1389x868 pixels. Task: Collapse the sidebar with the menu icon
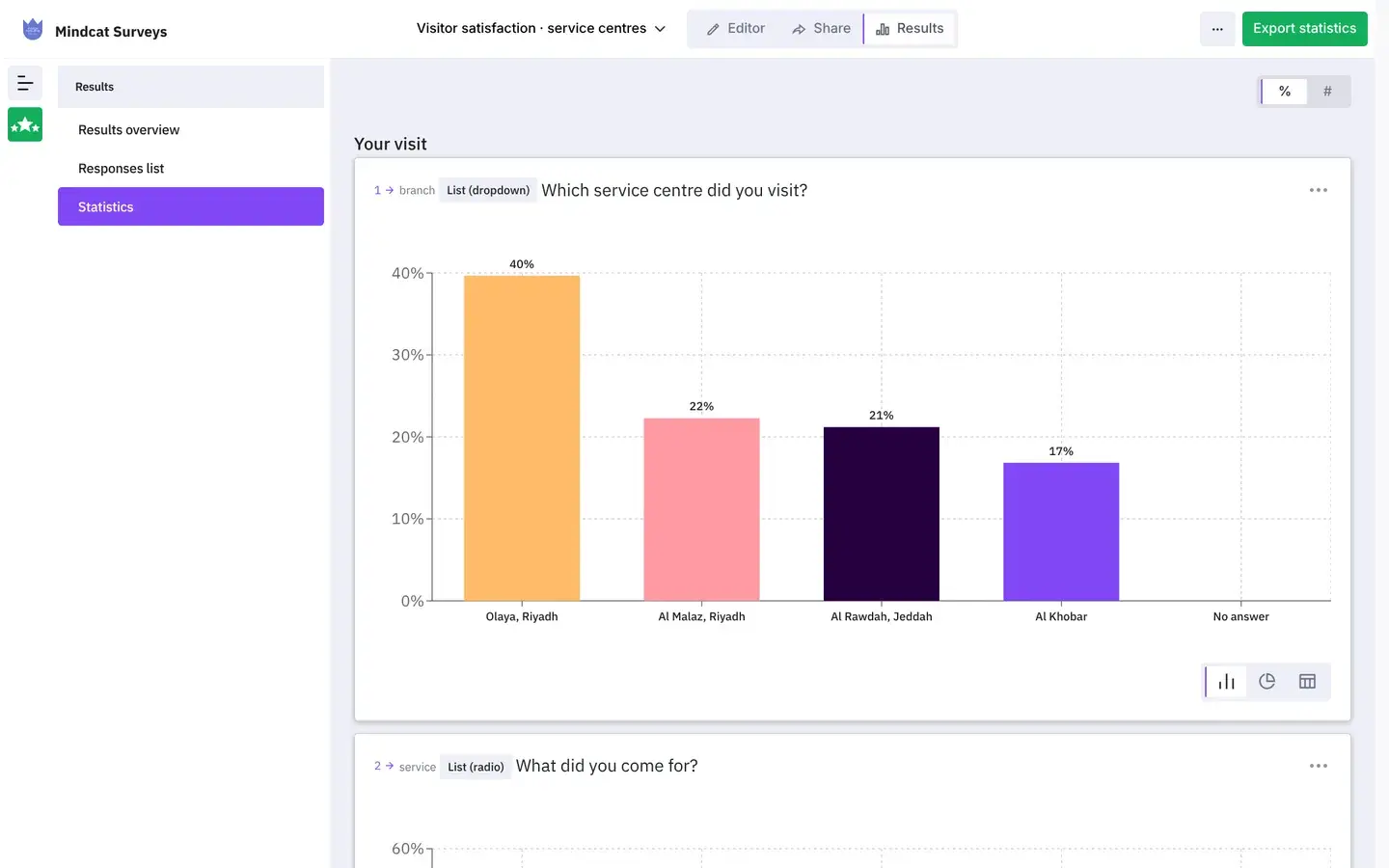click(x=25, y=84)
